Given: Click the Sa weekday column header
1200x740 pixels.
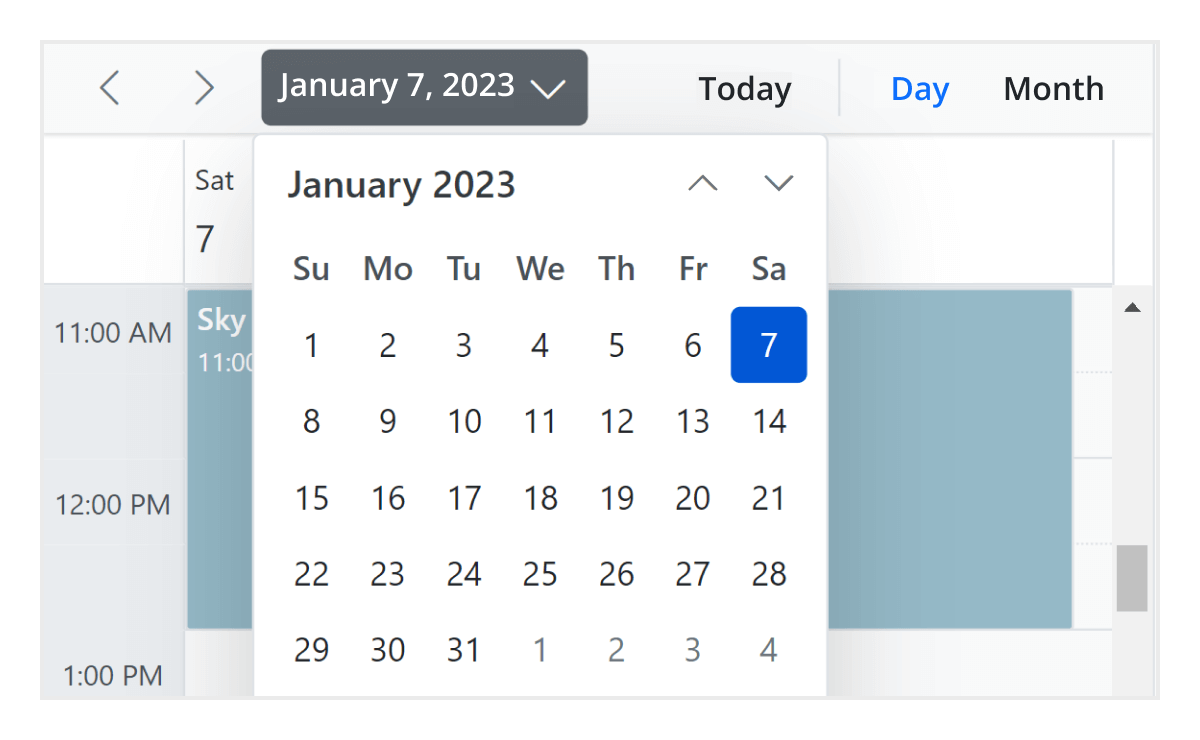Looking at the screenshot, I should click(768, 268).
